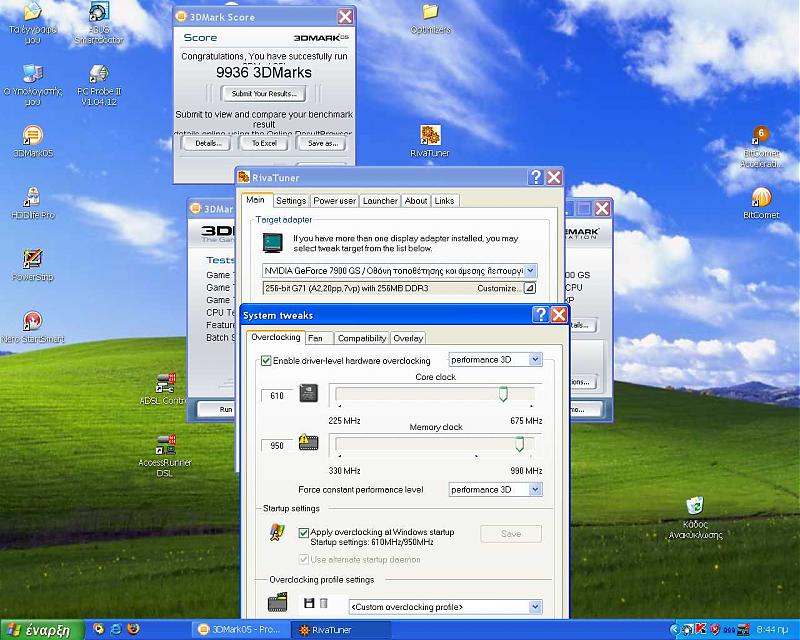This screenshot has width=800, height=640.
Task: Switch to 3DMark05 taskbar button
Action: tap(241, 630)
